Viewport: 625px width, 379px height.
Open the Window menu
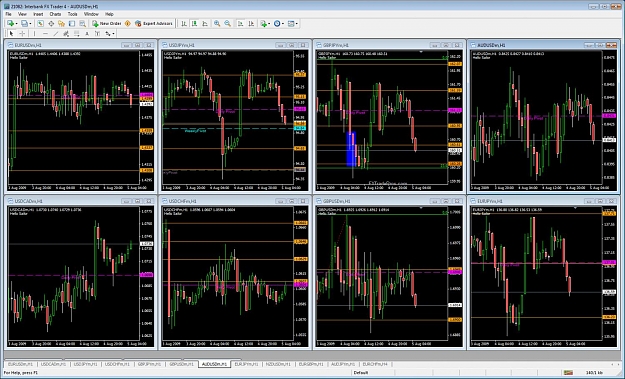pos(91,14)
